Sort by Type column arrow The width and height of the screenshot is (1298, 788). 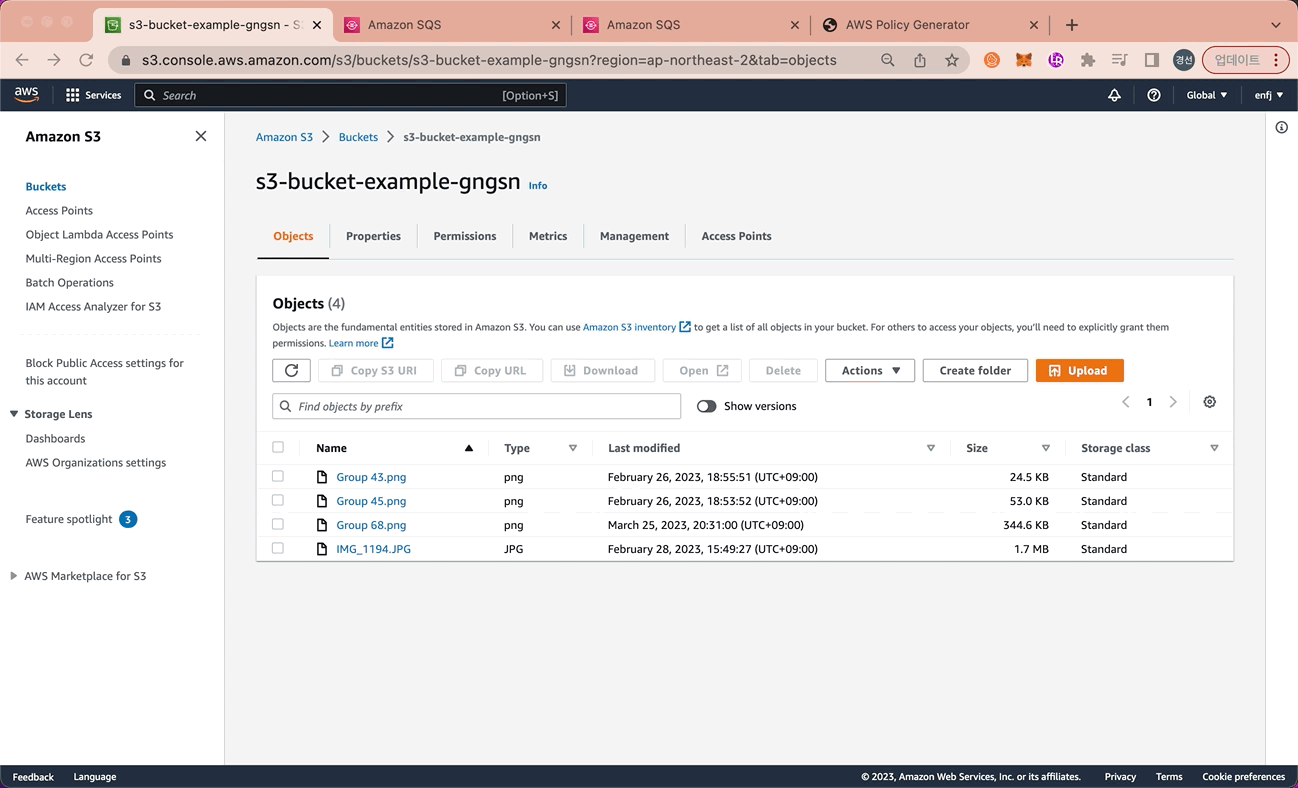pos(573,448)
